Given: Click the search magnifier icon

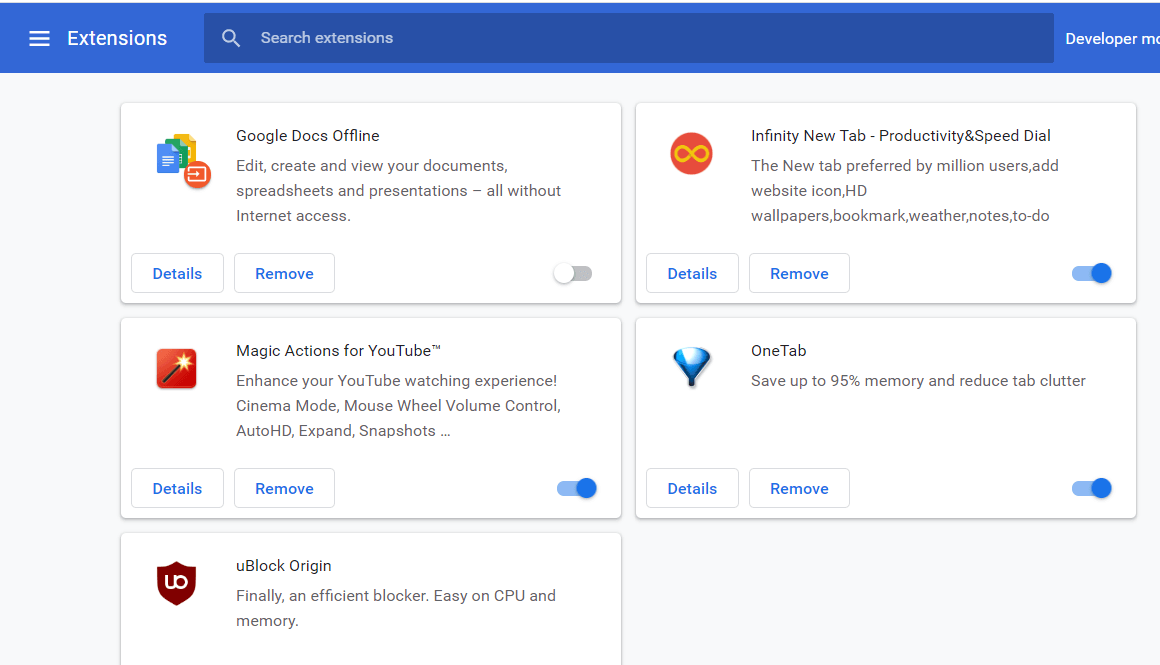Looking at the screenshot, I should click(231, 38).
